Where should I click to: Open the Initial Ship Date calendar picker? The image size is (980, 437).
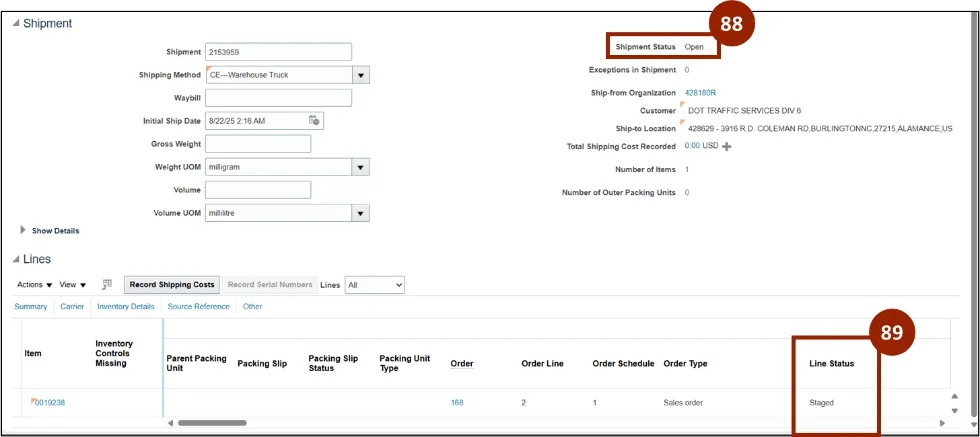[x=314, y=121]
